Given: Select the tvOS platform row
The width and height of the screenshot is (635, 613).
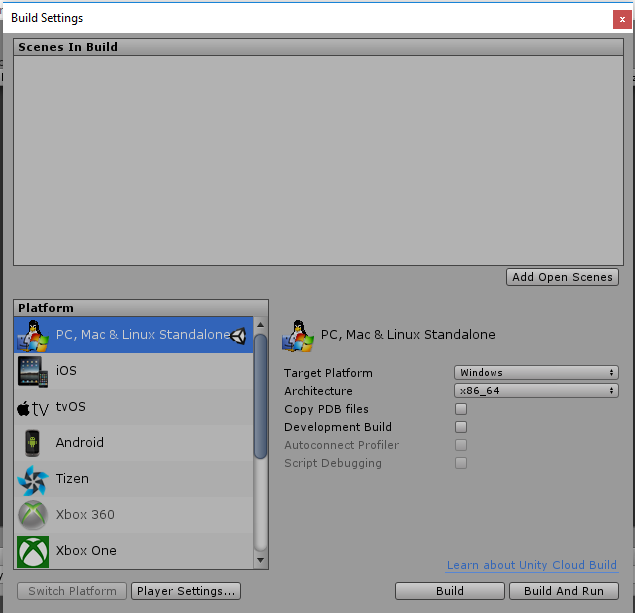Looking at the screenshot, I should pyautogui.click(x=134, y=407).
